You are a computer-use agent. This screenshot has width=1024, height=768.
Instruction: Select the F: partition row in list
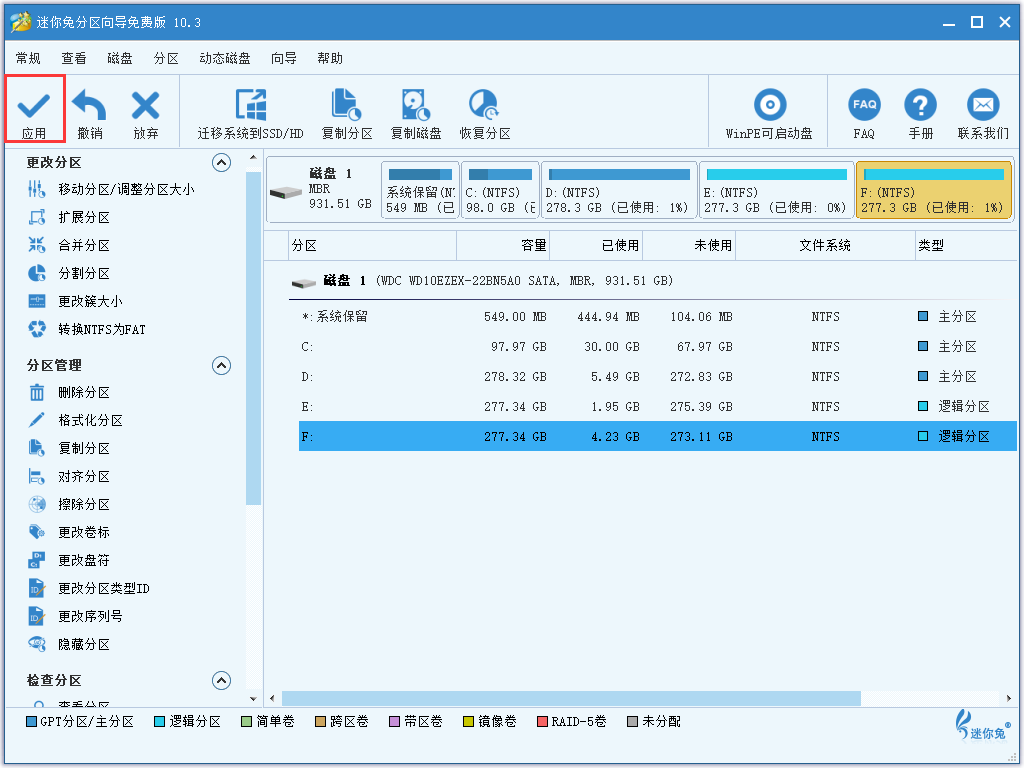[658, 436]
